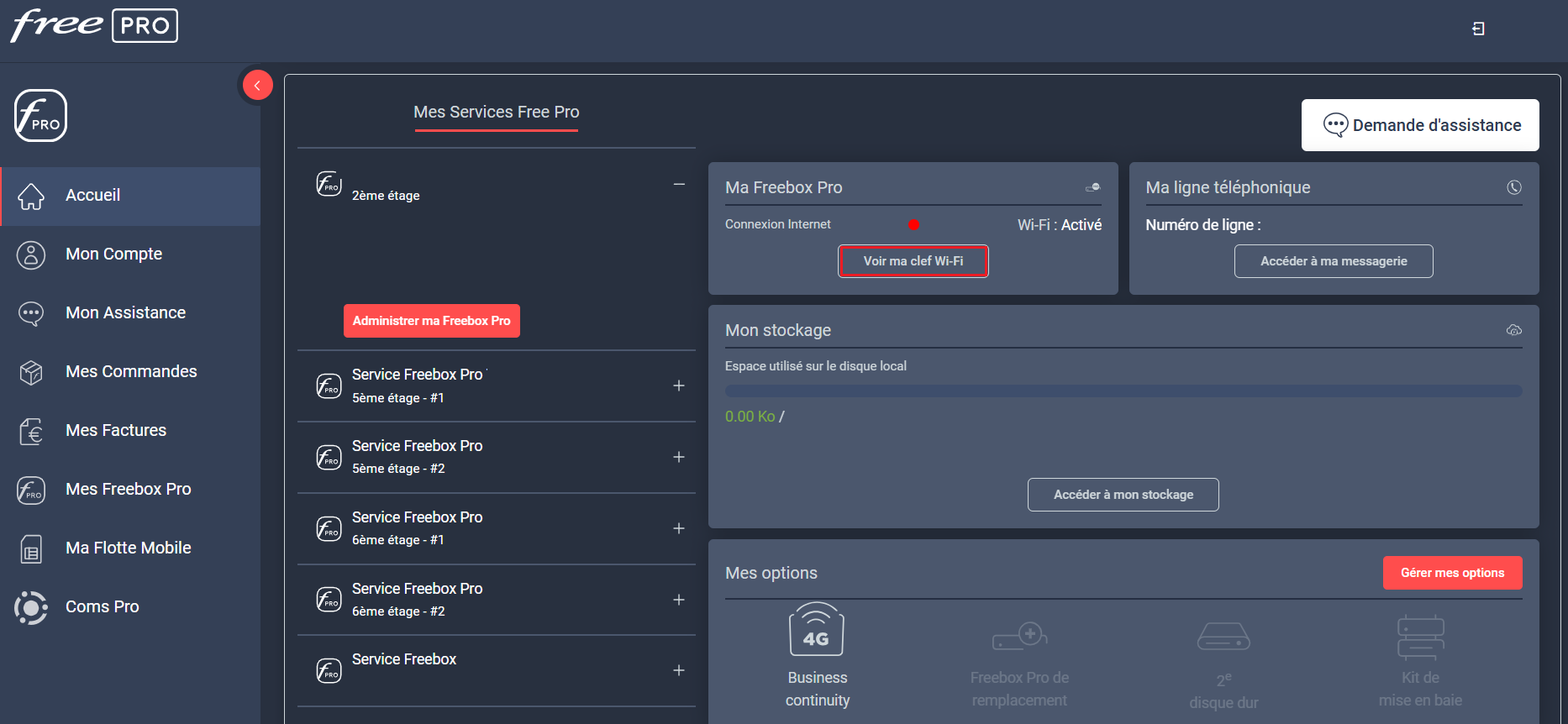Click the box icon beside Mes Commandes

(x=31, y=372)
